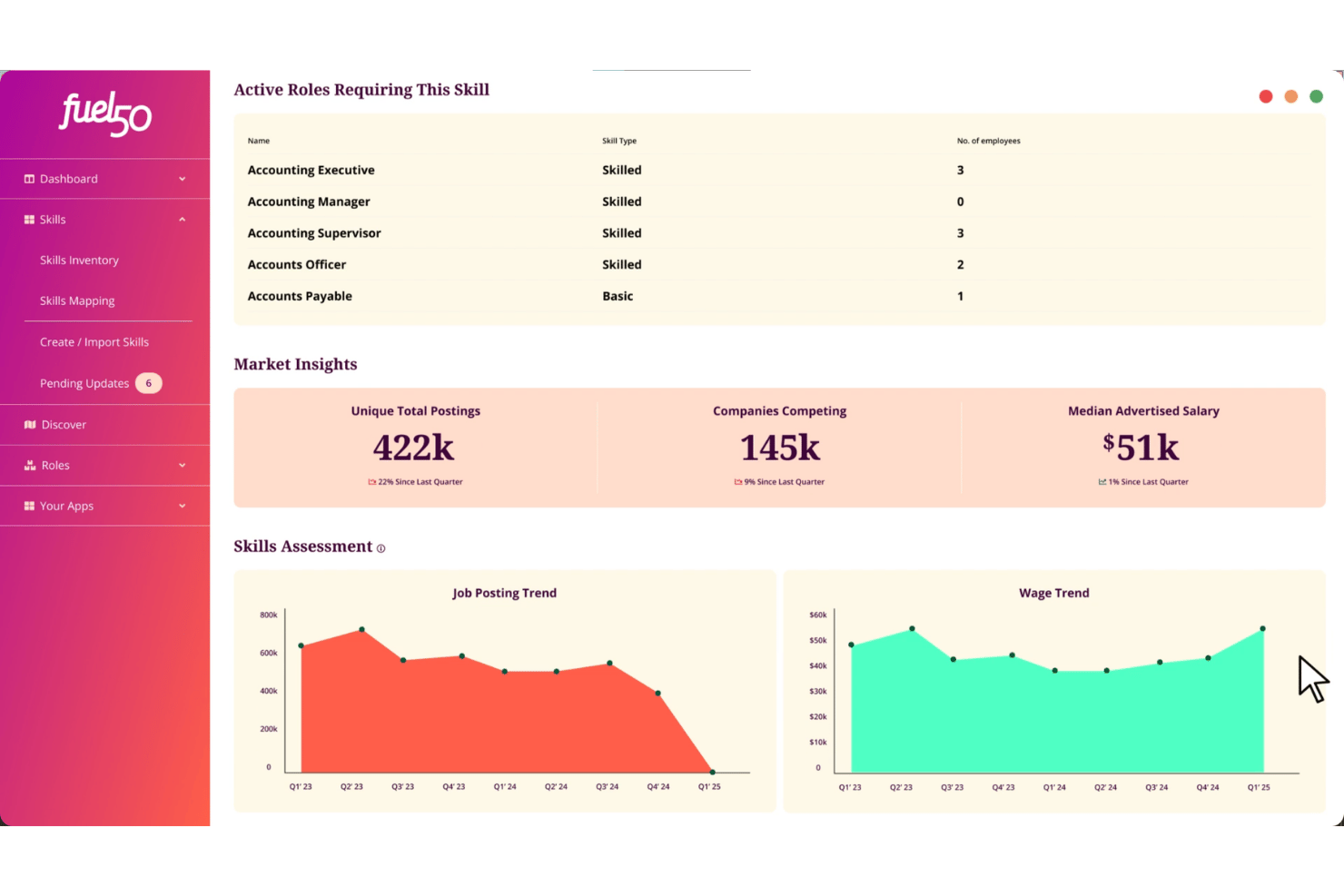Click the $51k Median Advertised Salary value

(1141, 448)
